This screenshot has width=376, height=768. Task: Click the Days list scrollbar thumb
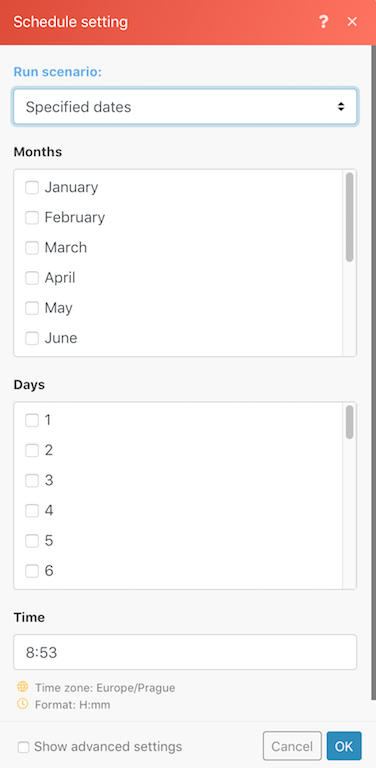click(350, 422)
